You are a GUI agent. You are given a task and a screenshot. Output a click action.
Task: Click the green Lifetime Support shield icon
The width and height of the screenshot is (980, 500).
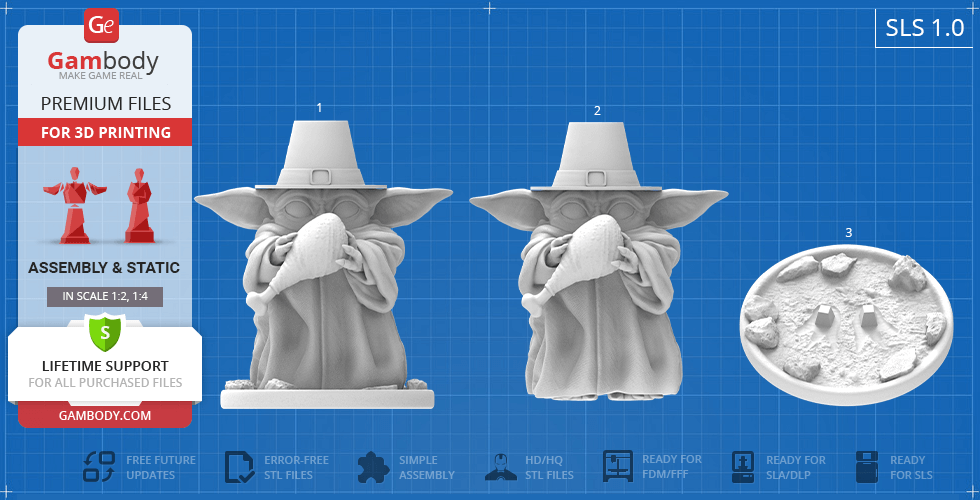pyautogui.click(x=104, y=330)
